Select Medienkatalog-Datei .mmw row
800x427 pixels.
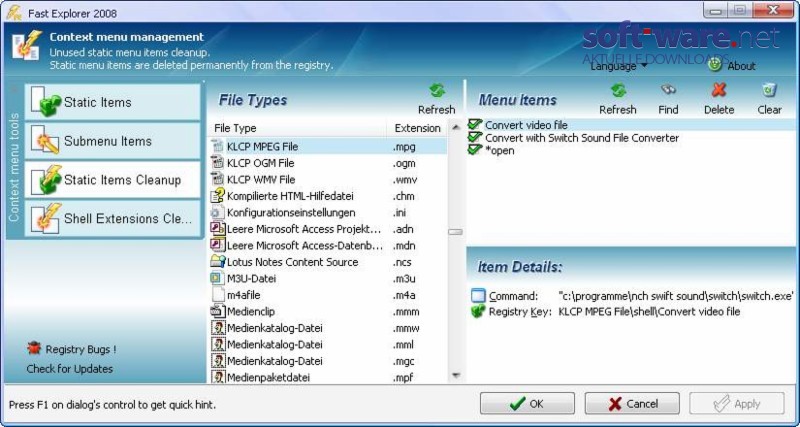point(328,328)
